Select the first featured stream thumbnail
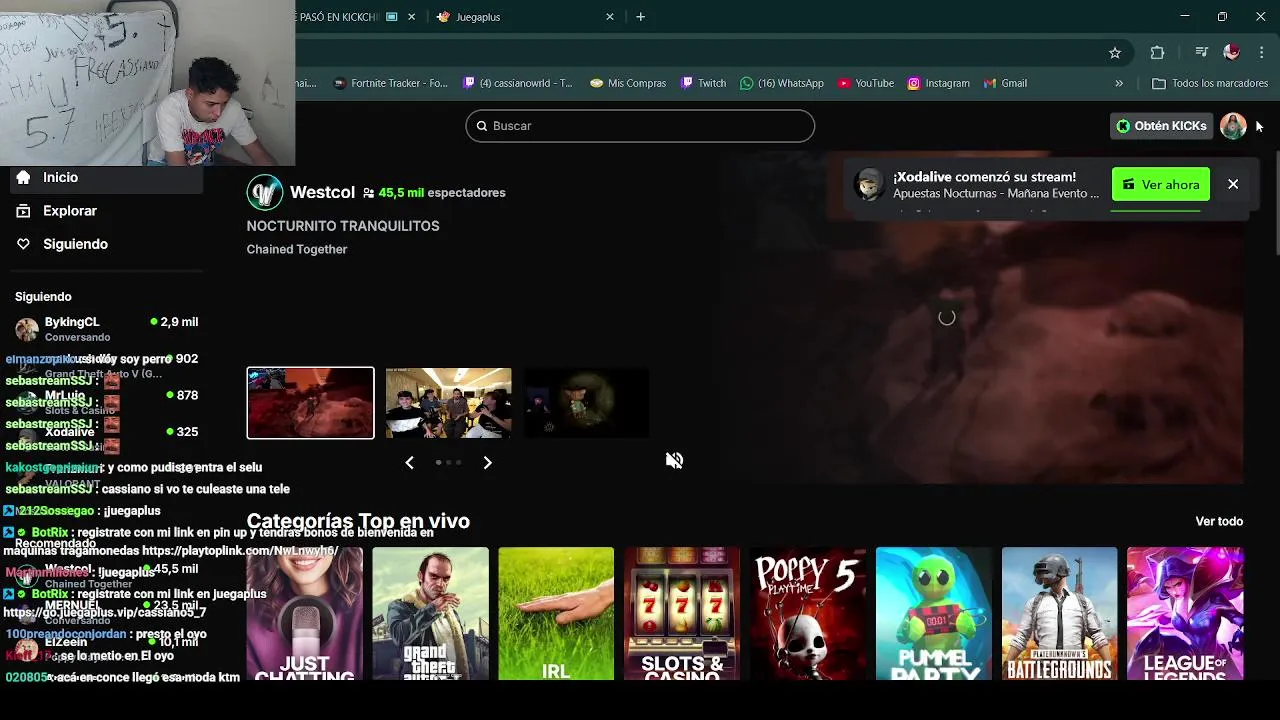Screen dimensions: 1280x720 [x=311, y=403]
